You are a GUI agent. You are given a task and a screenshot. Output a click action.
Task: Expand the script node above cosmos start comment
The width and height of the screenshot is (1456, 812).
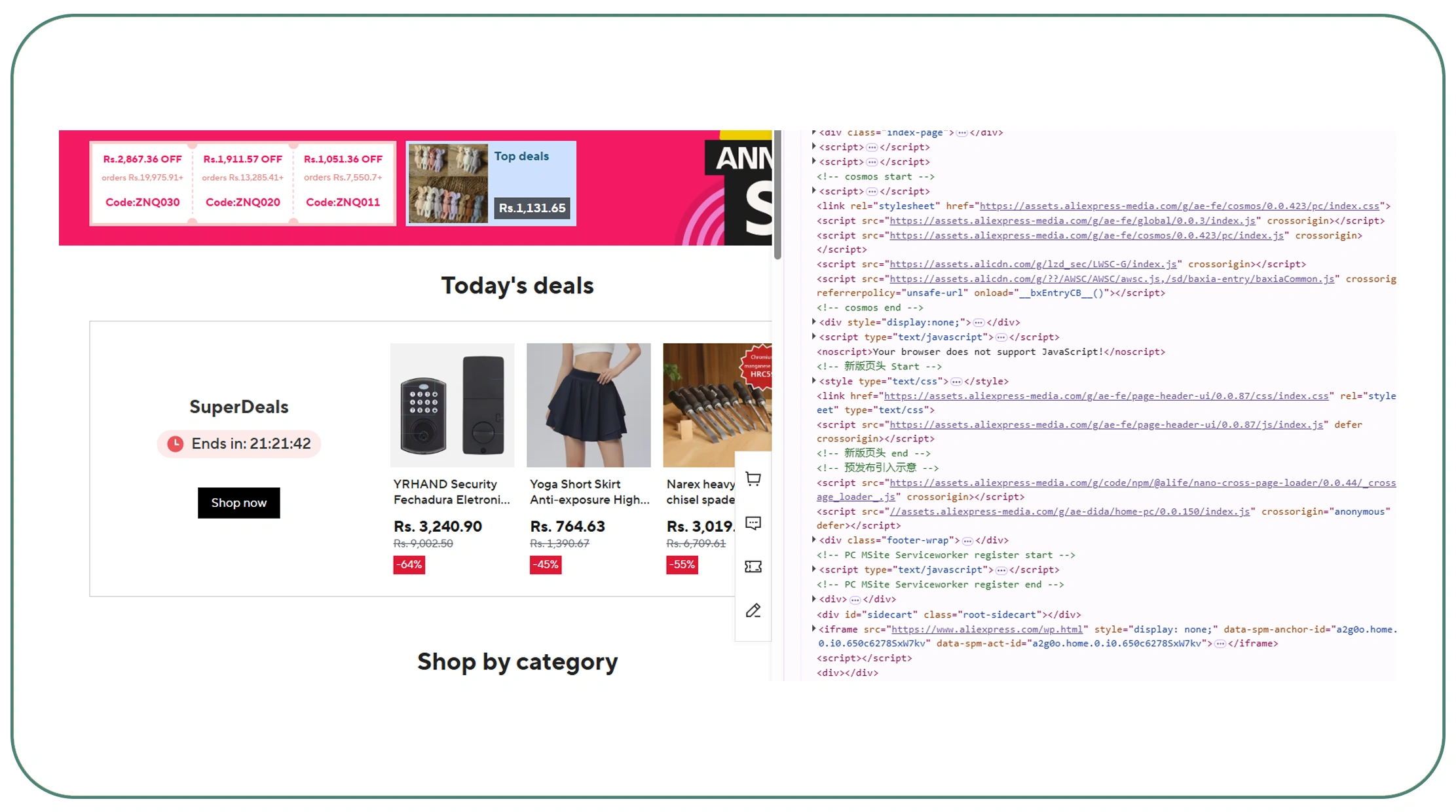coord(813,162)
